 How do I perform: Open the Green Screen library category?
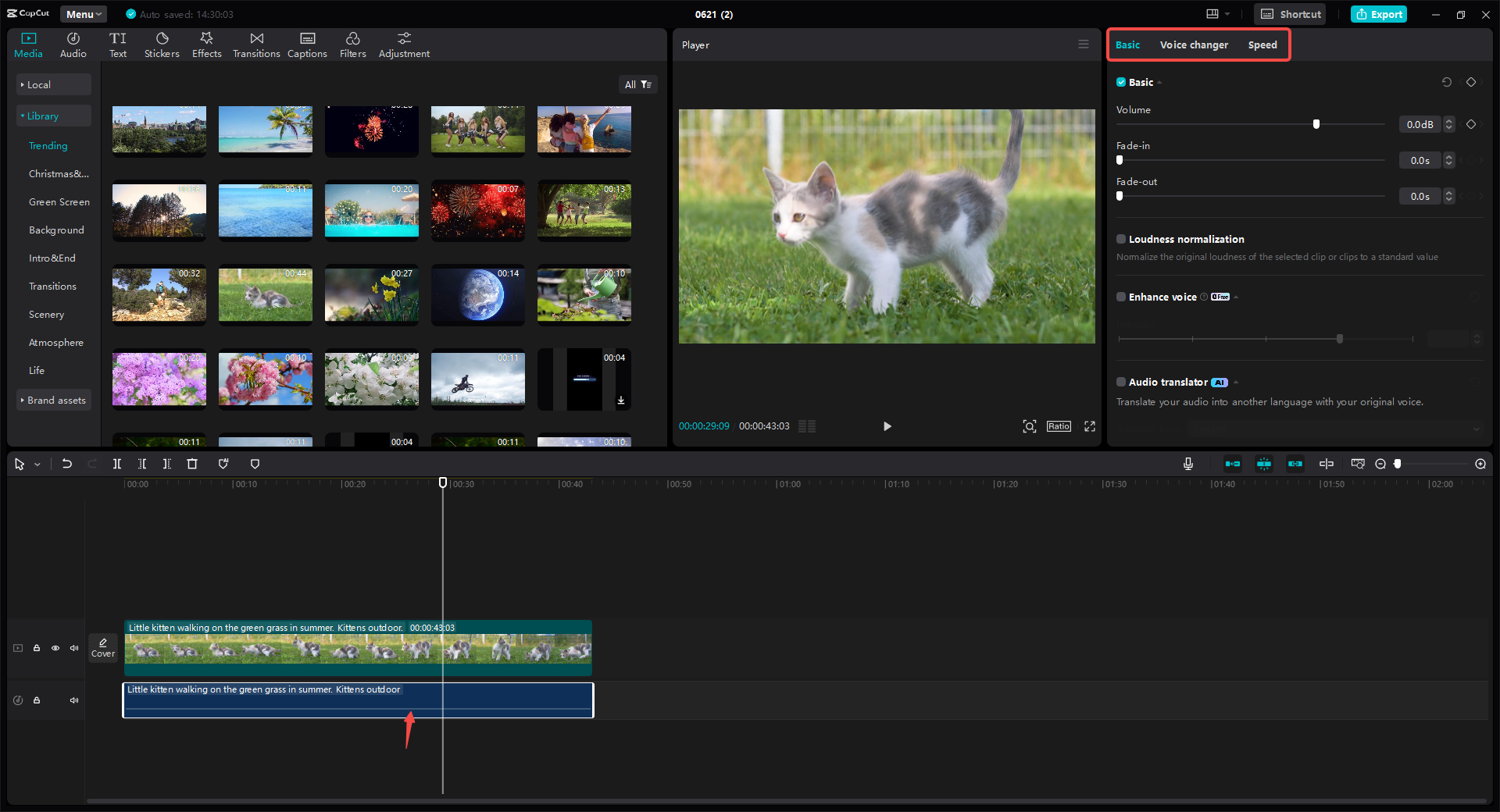(x=59, y=201)
